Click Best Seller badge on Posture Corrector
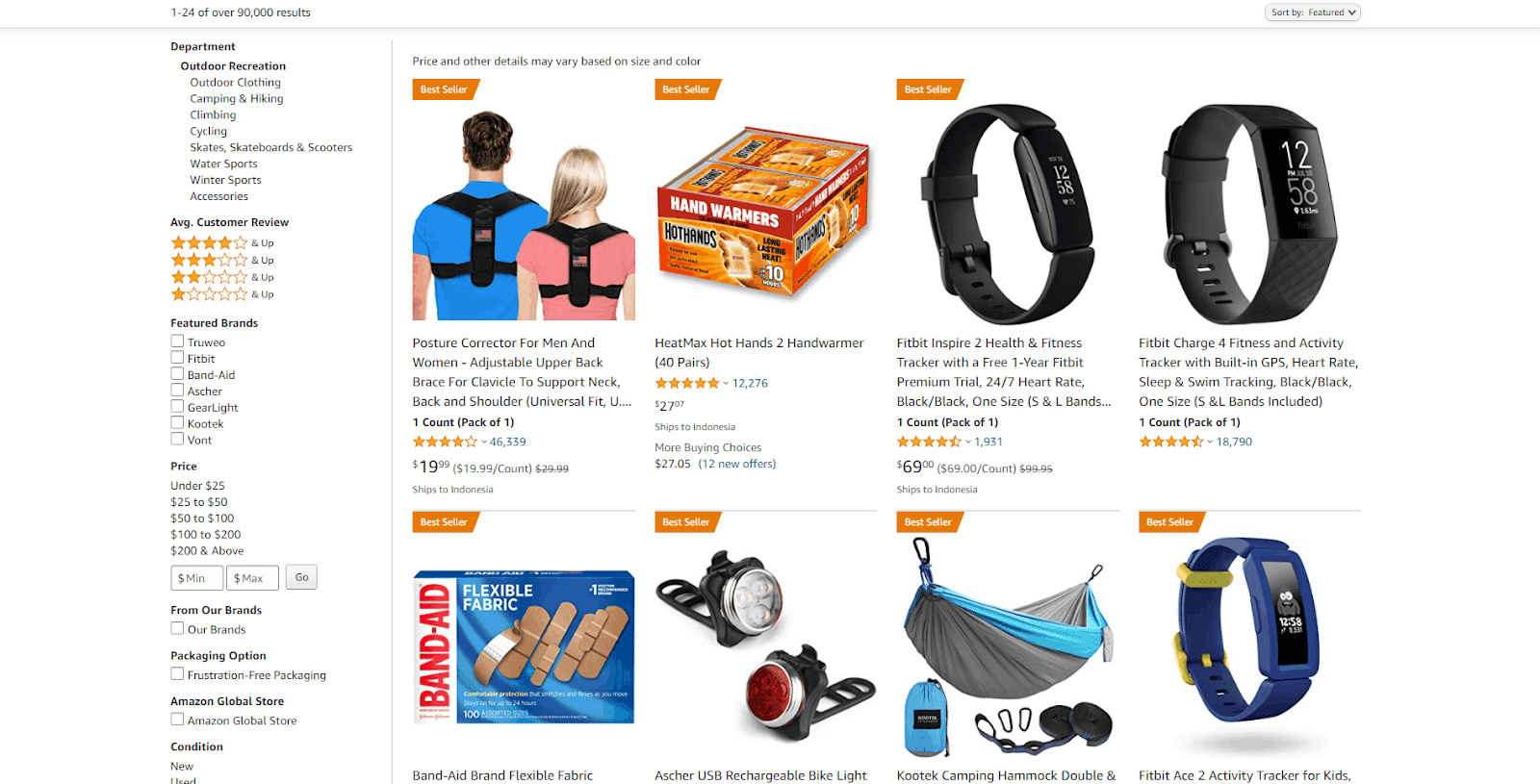Screen dimensions: 1540x784 pyautogui.click(x=444, y=89)
